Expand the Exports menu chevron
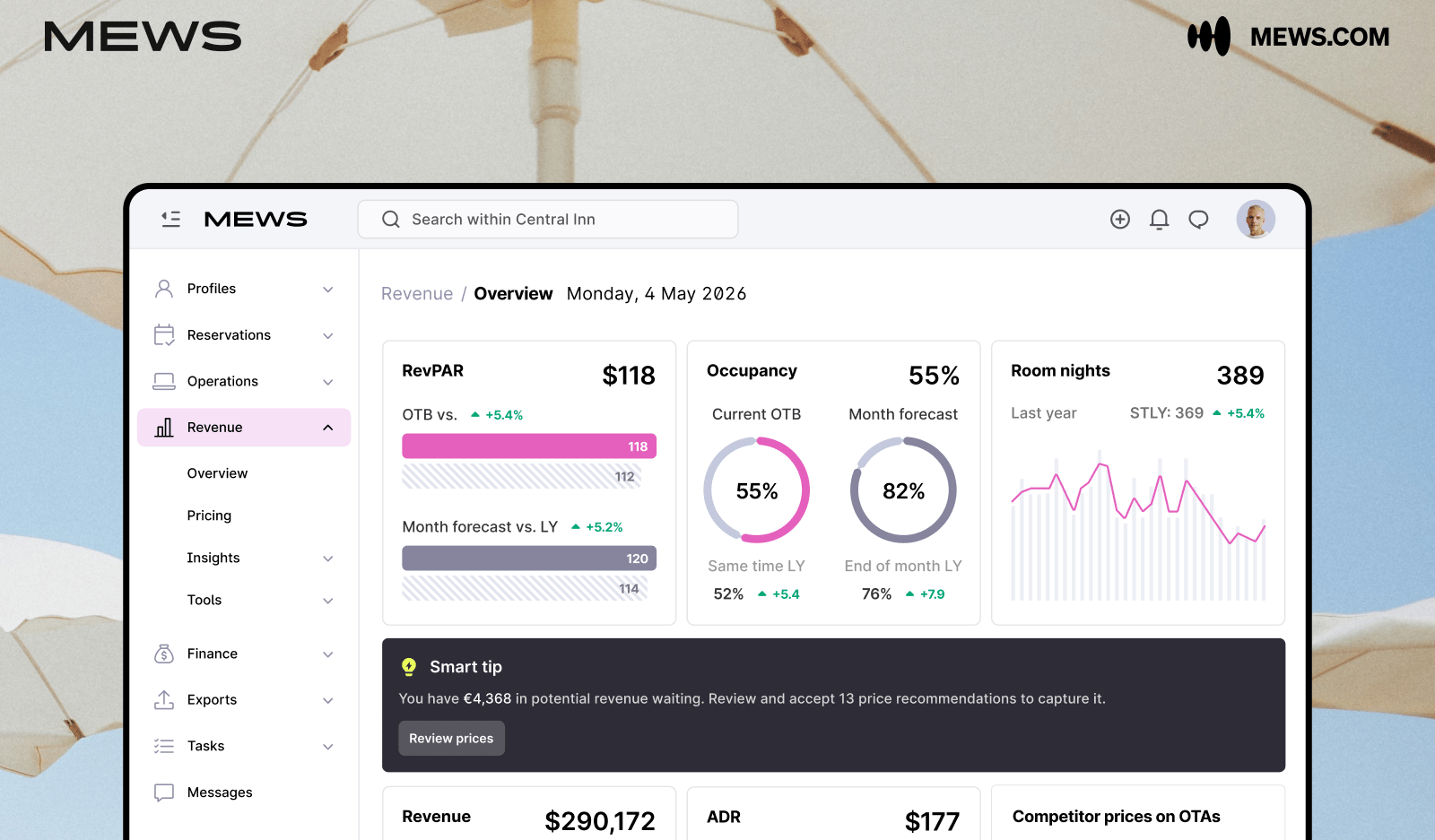 click(x=328, y=701)
